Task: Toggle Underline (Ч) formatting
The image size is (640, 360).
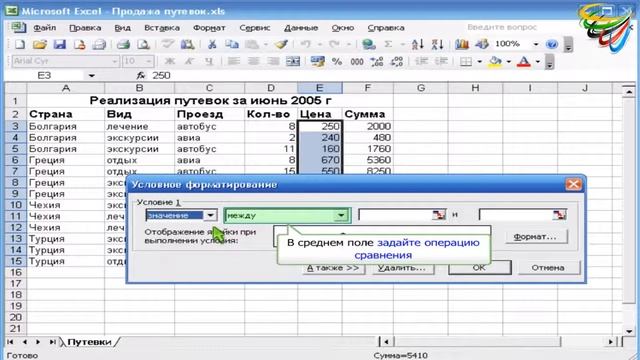Action: click(209, 61)
